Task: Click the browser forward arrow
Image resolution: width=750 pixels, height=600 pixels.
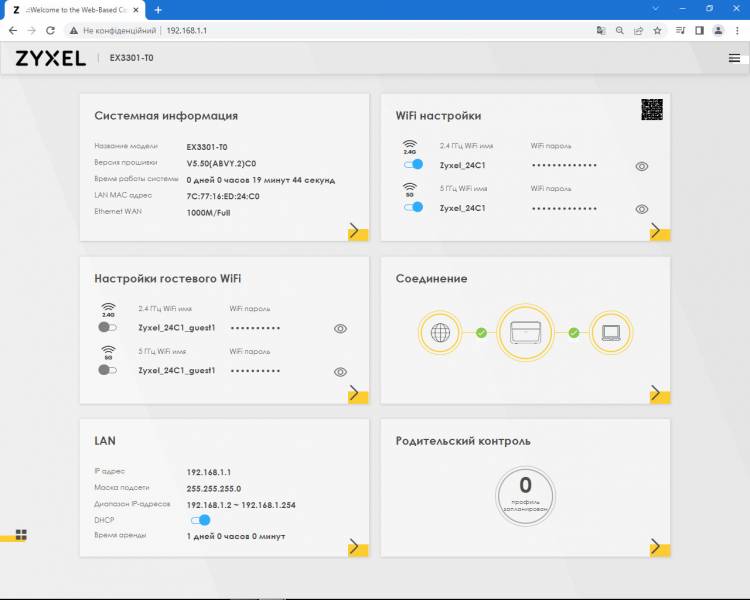Action: point(32,30)
